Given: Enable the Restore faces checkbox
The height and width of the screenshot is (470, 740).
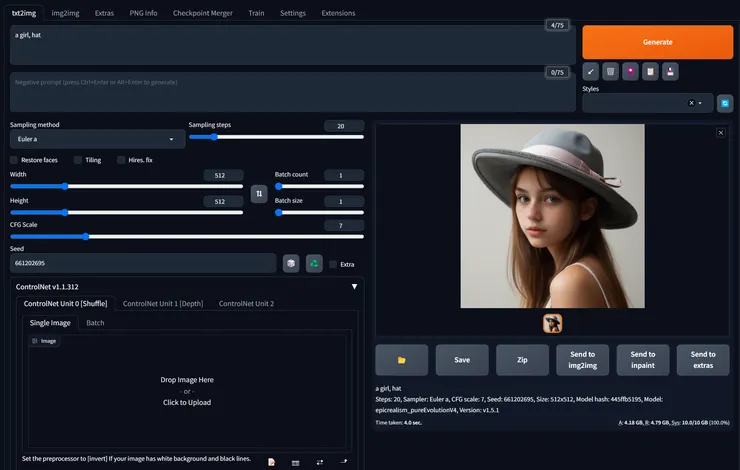Looking at the screenshot, I should 14,160.
